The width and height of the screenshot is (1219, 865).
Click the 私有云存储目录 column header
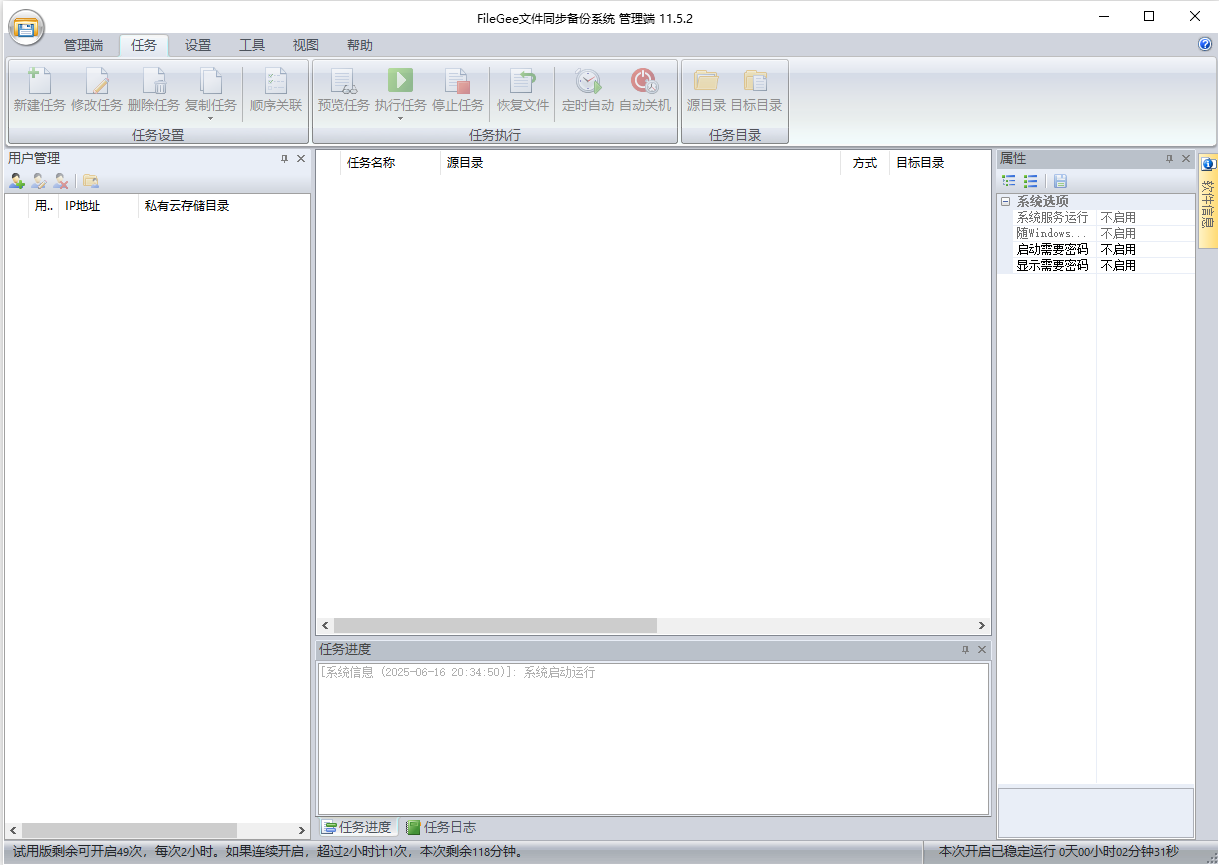(x=224, y=206)
